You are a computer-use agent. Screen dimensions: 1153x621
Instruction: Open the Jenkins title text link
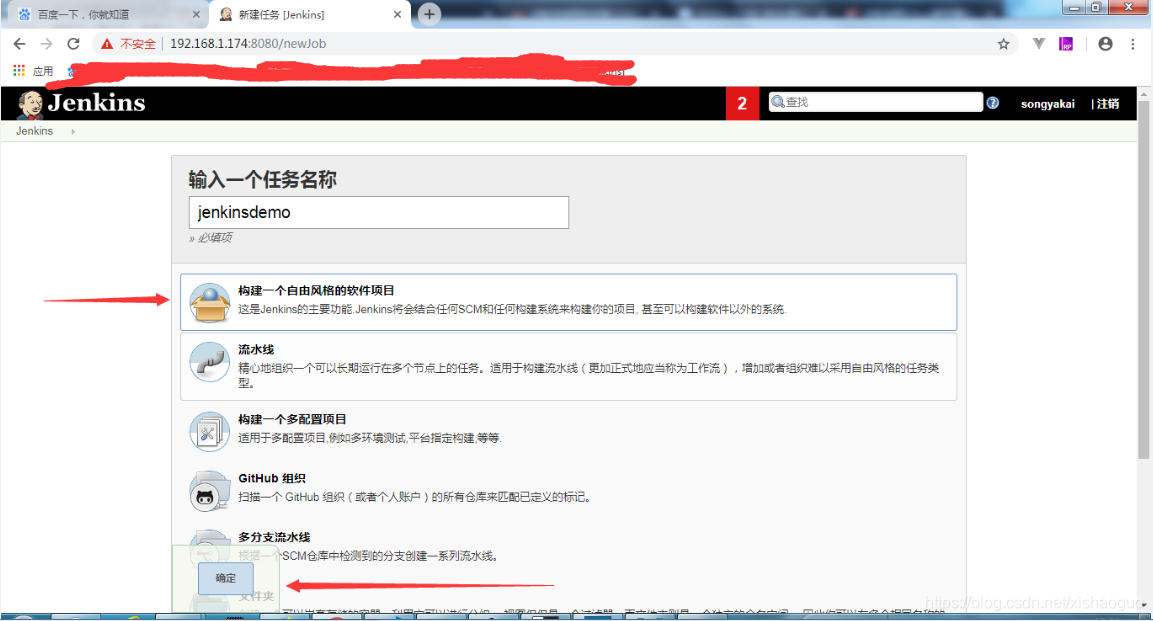point(96,103)
